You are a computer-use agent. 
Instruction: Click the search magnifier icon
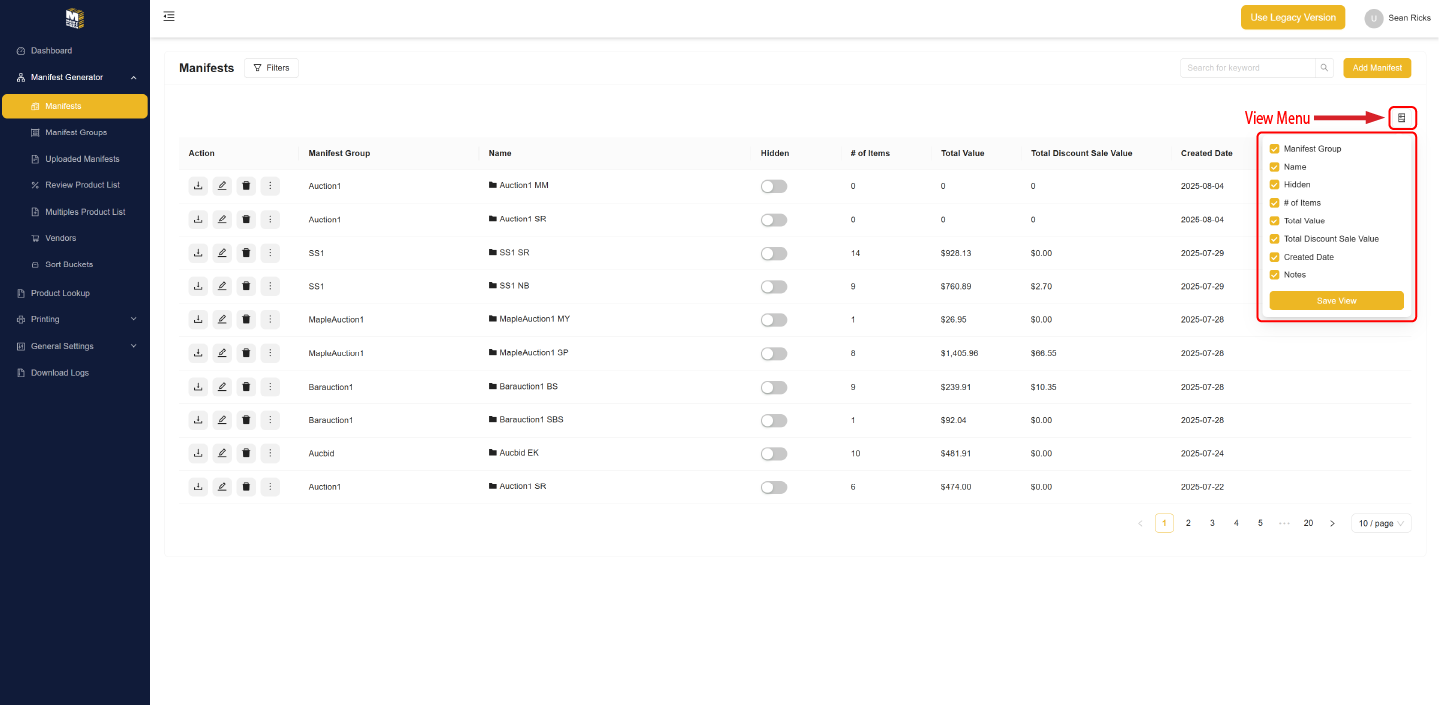coord(1324,68)
